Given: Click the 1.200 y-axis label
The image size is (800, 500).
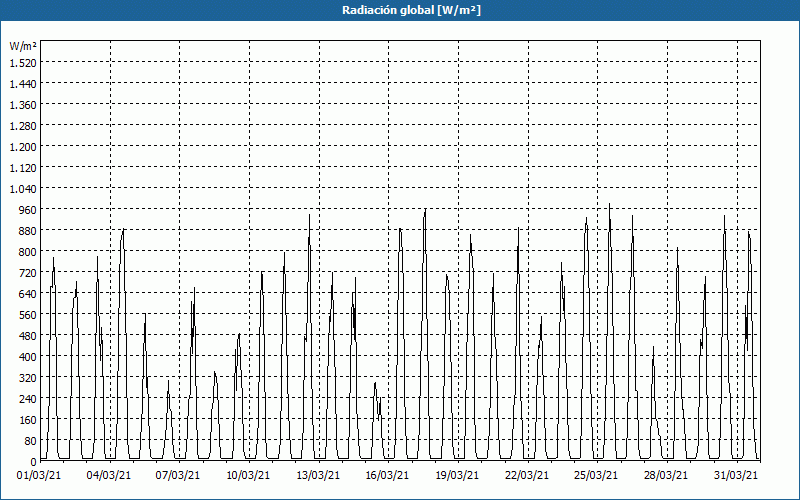Looking at the screenshot, I should coord(23,146).
